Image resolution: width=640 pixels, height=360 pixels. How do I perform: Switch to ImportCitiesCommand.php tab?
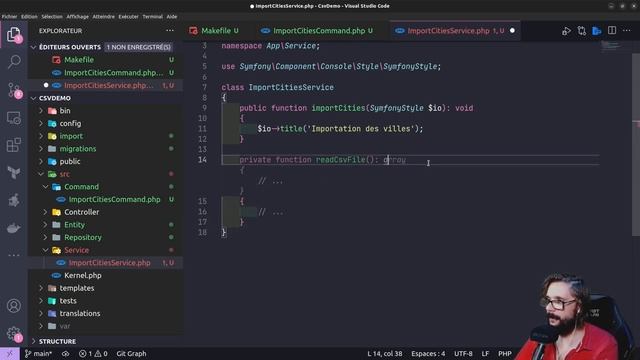pos(319,31)
